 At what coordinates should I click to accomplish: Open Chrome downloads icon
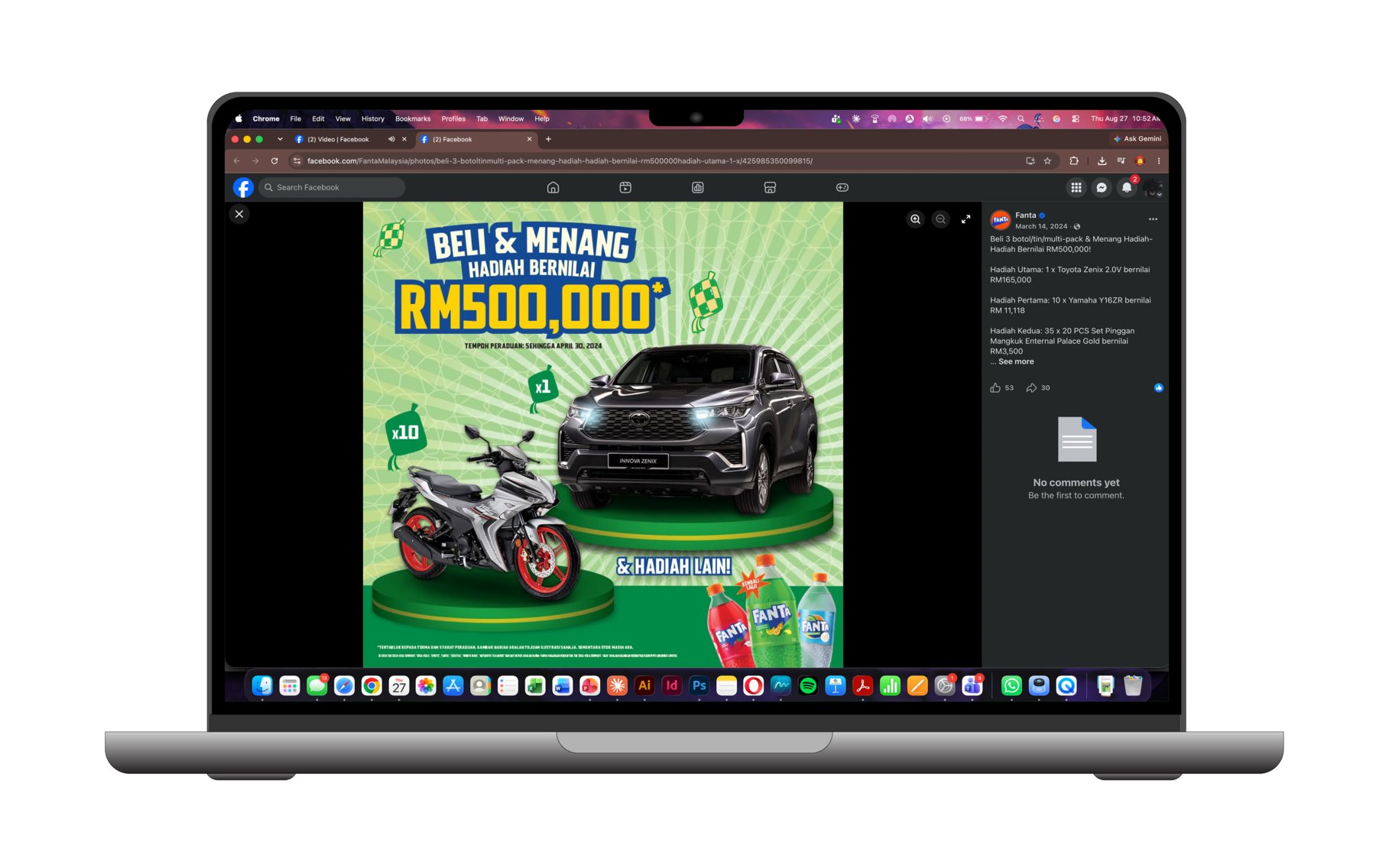1102,161
